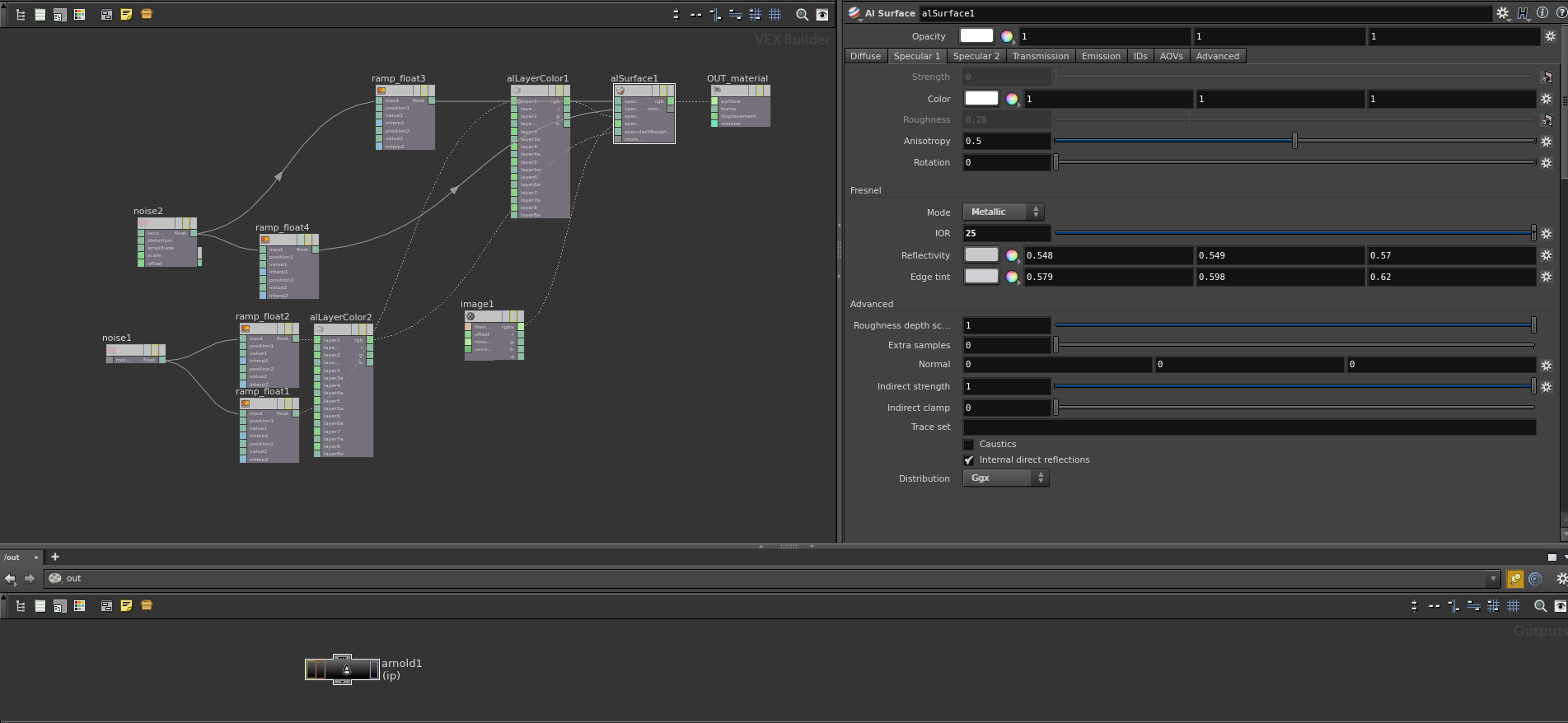Click the Anisotropy slider handle

[x=1294, y=141]
